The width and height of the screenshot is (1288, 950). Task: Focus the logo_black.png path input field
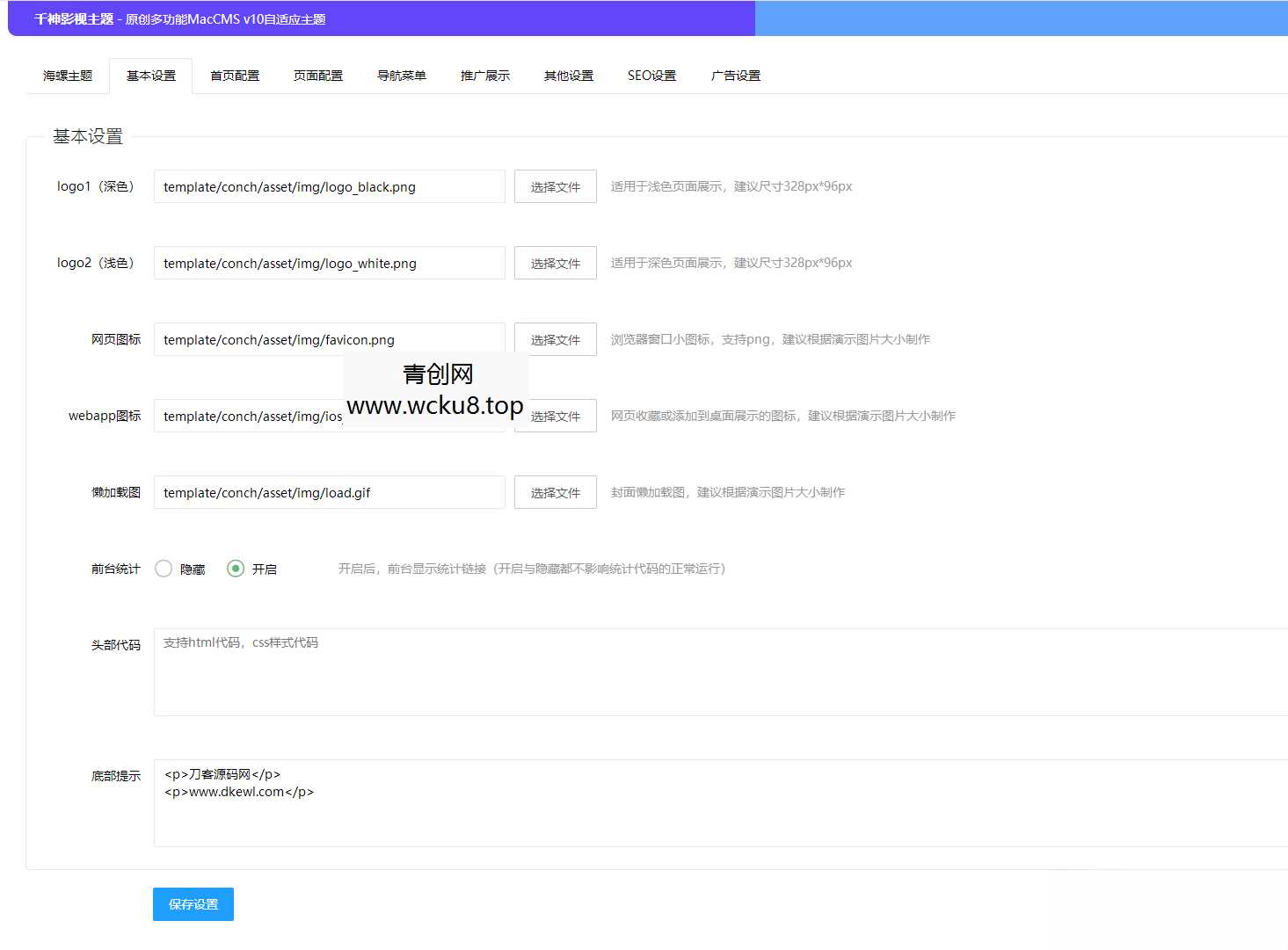pyautogui.click(x=329, y=186)
